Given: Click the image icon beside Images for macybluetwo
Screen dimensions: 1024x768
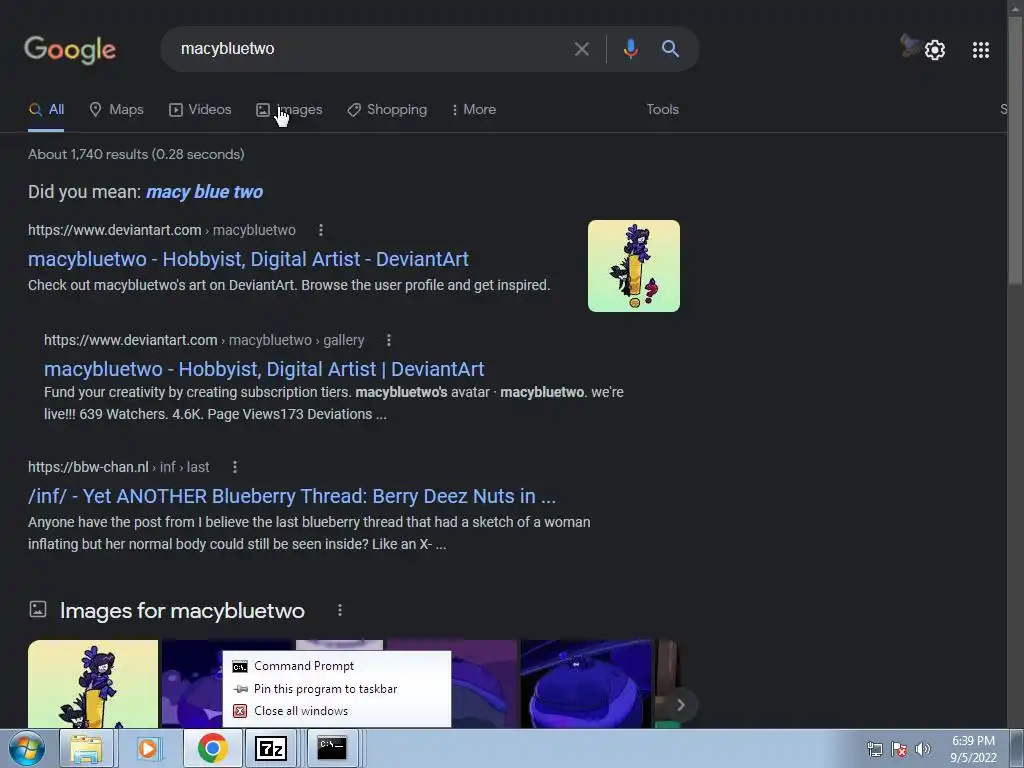Looking at the screenshot, I should pyautogui.click(x=38, y=609).
